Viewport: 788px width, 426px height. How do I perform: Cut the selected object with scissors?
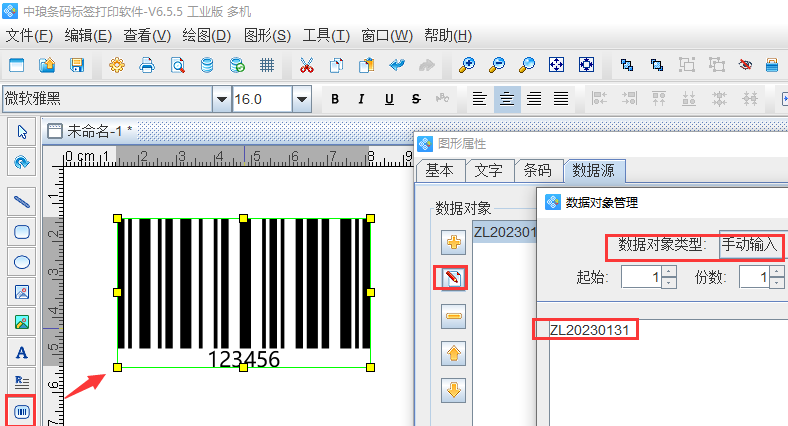point(307,65)
